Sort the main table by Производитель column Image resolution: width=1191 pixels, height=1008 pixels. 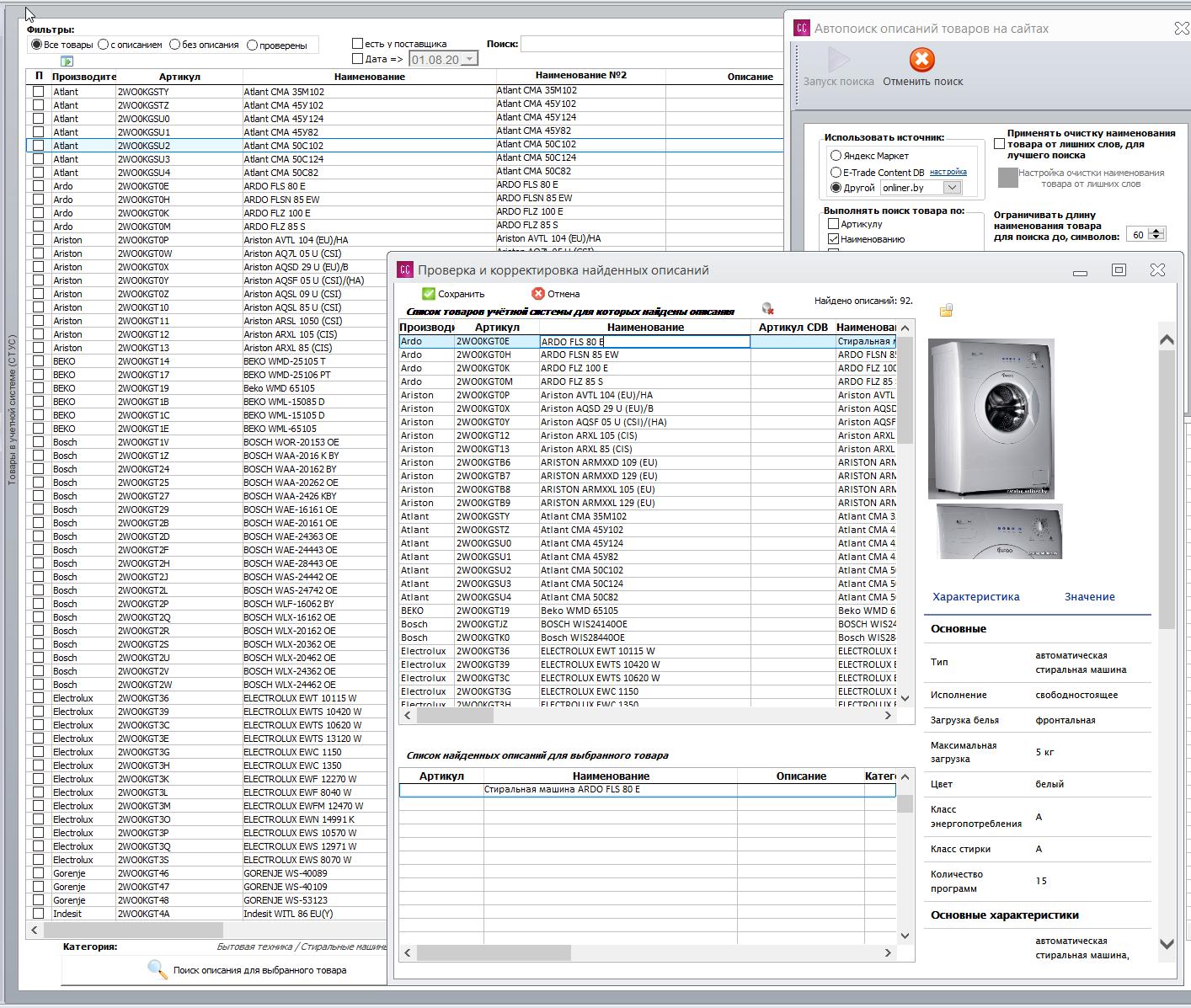click(x=83, y=77)
